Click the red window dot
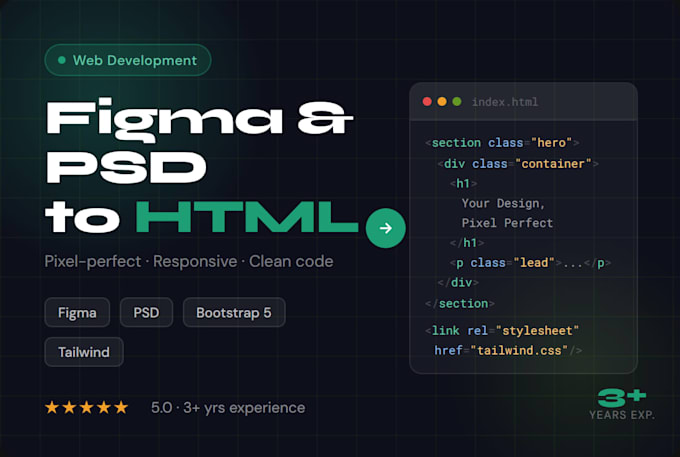 coord(427,101)
